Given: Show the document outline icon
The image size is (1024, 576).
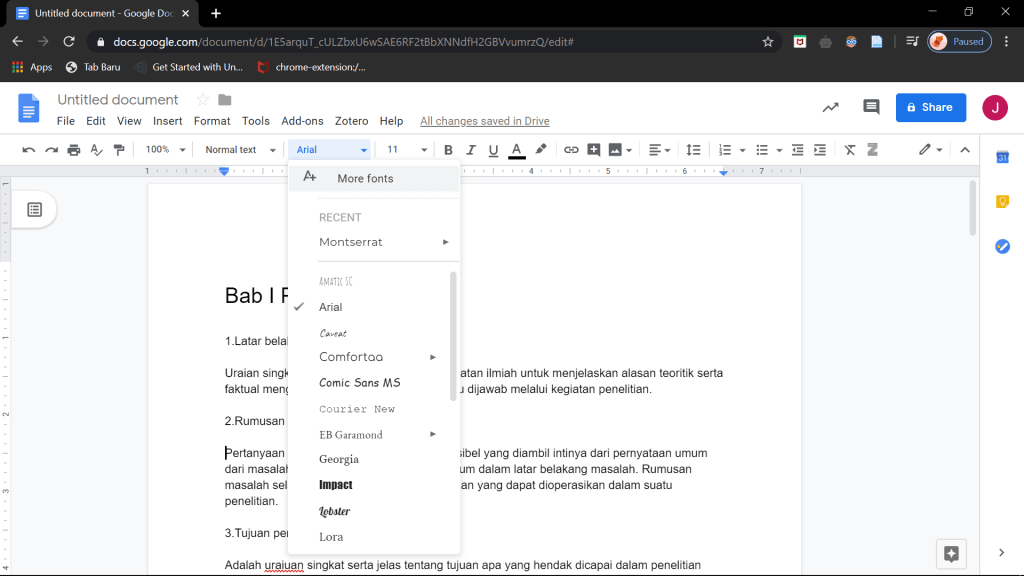Looking at the screenshot, I should [x=35, y=209].
